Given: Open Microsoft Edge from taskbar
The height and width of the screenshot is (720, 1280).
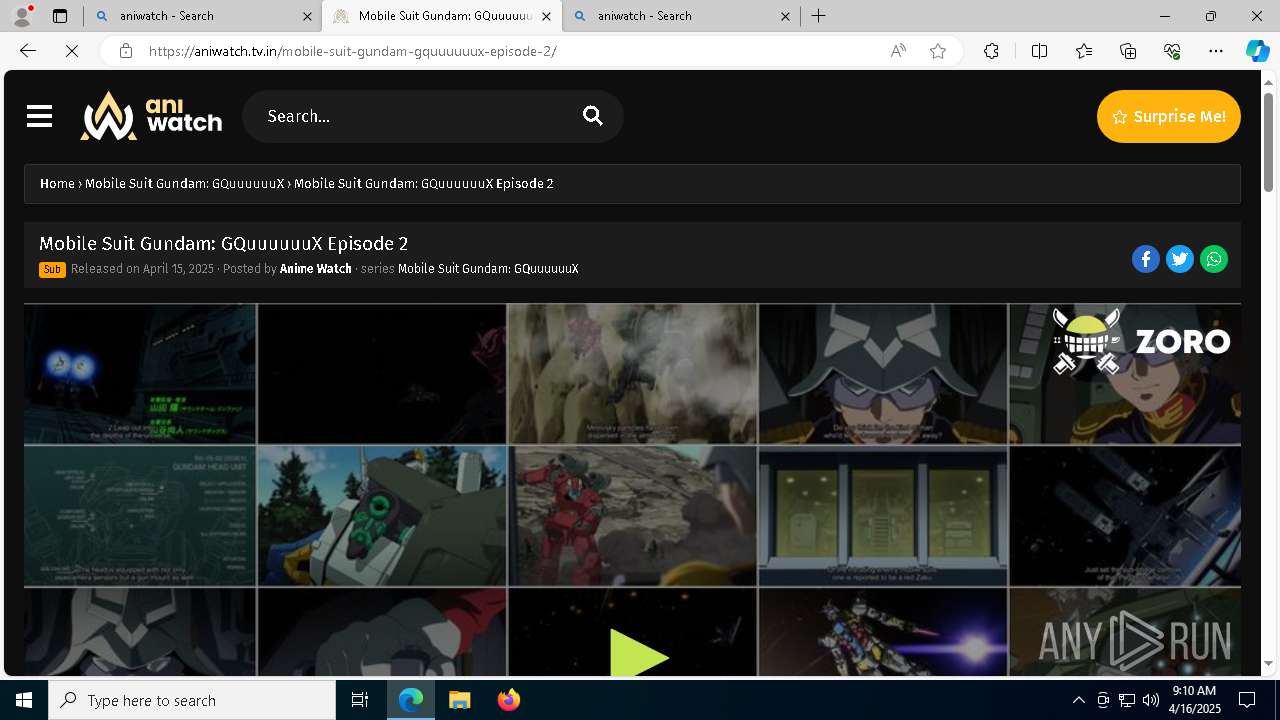Looking at the screenshot, I should pyautogui.click(x=411, y=700).
